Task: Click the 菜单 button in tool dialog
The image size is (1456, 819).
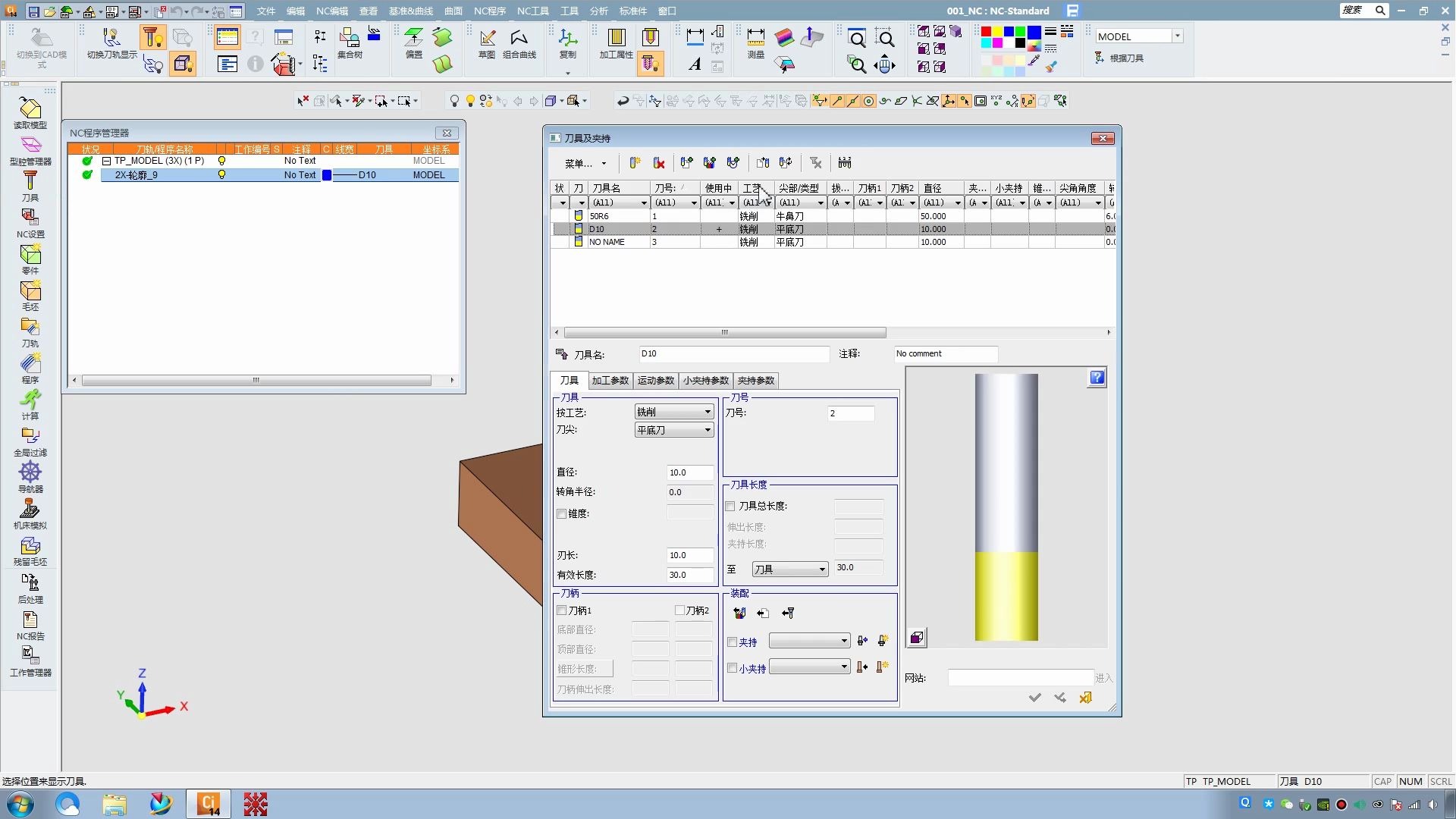Action: tap(585, 163)
